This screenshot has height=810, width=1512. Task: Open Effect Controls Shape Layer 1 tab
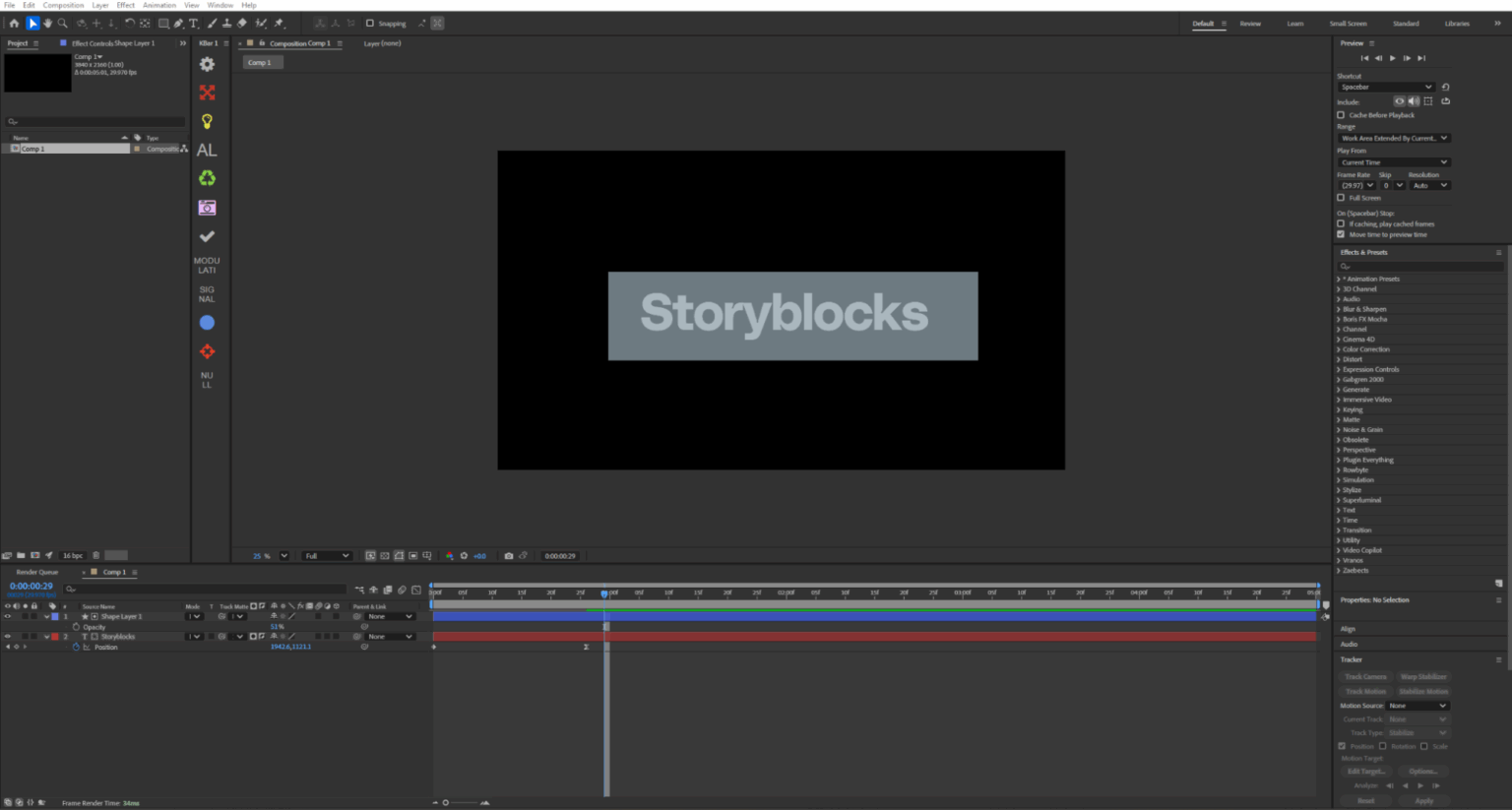tap(113, 43)
